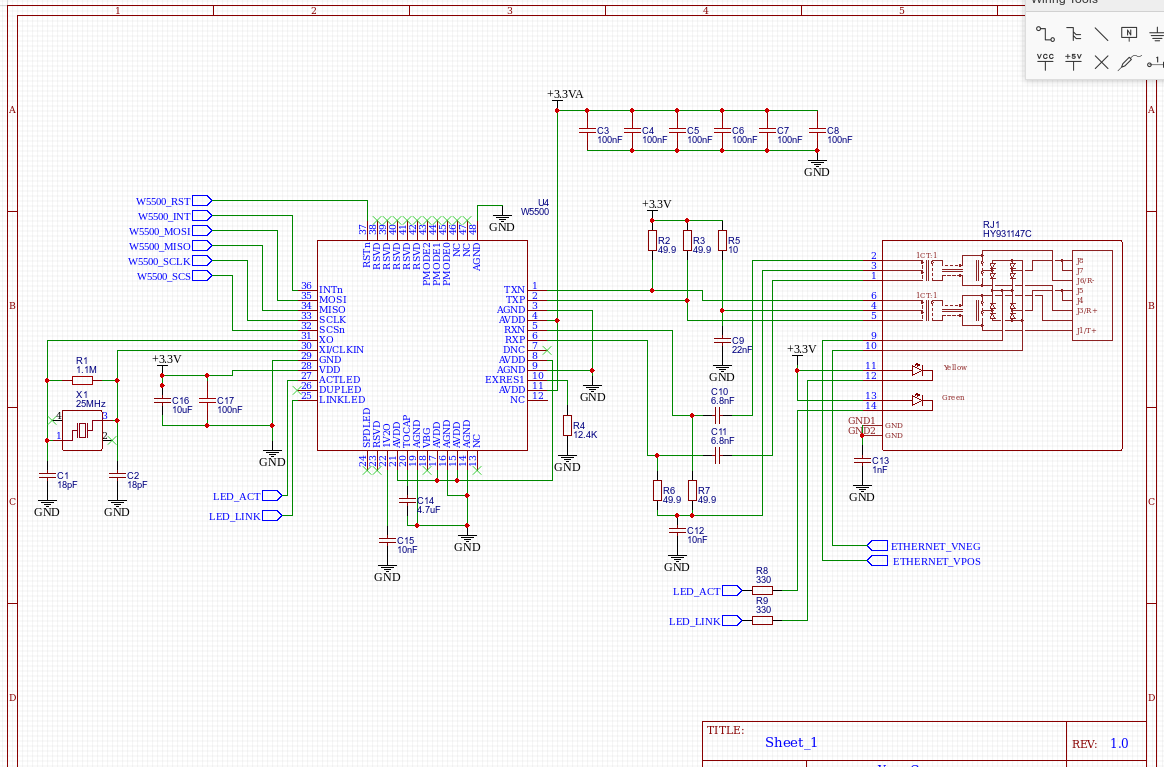Click the Sheet_1 title text
Screen dimensions: 1164x767
791,742
